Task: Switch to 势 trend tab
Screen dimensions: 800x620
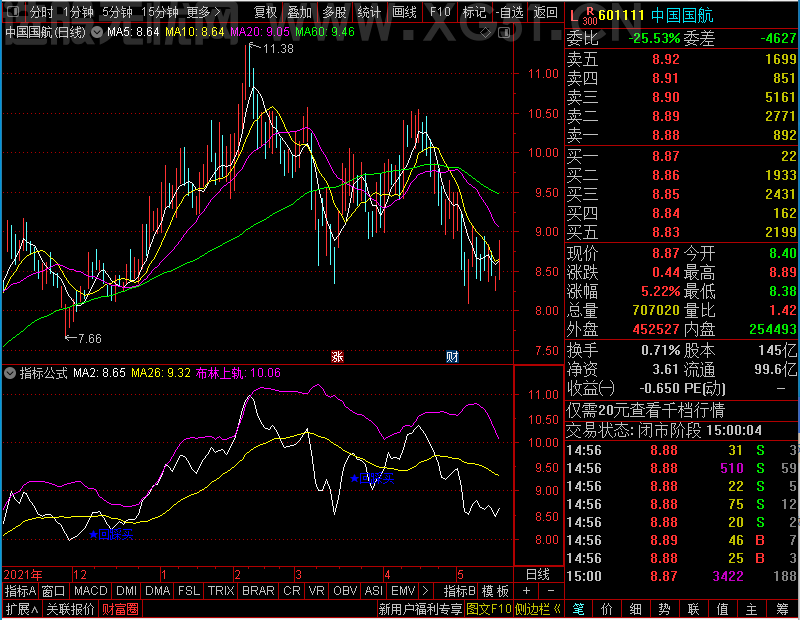Action: click(x=664, y=609)
